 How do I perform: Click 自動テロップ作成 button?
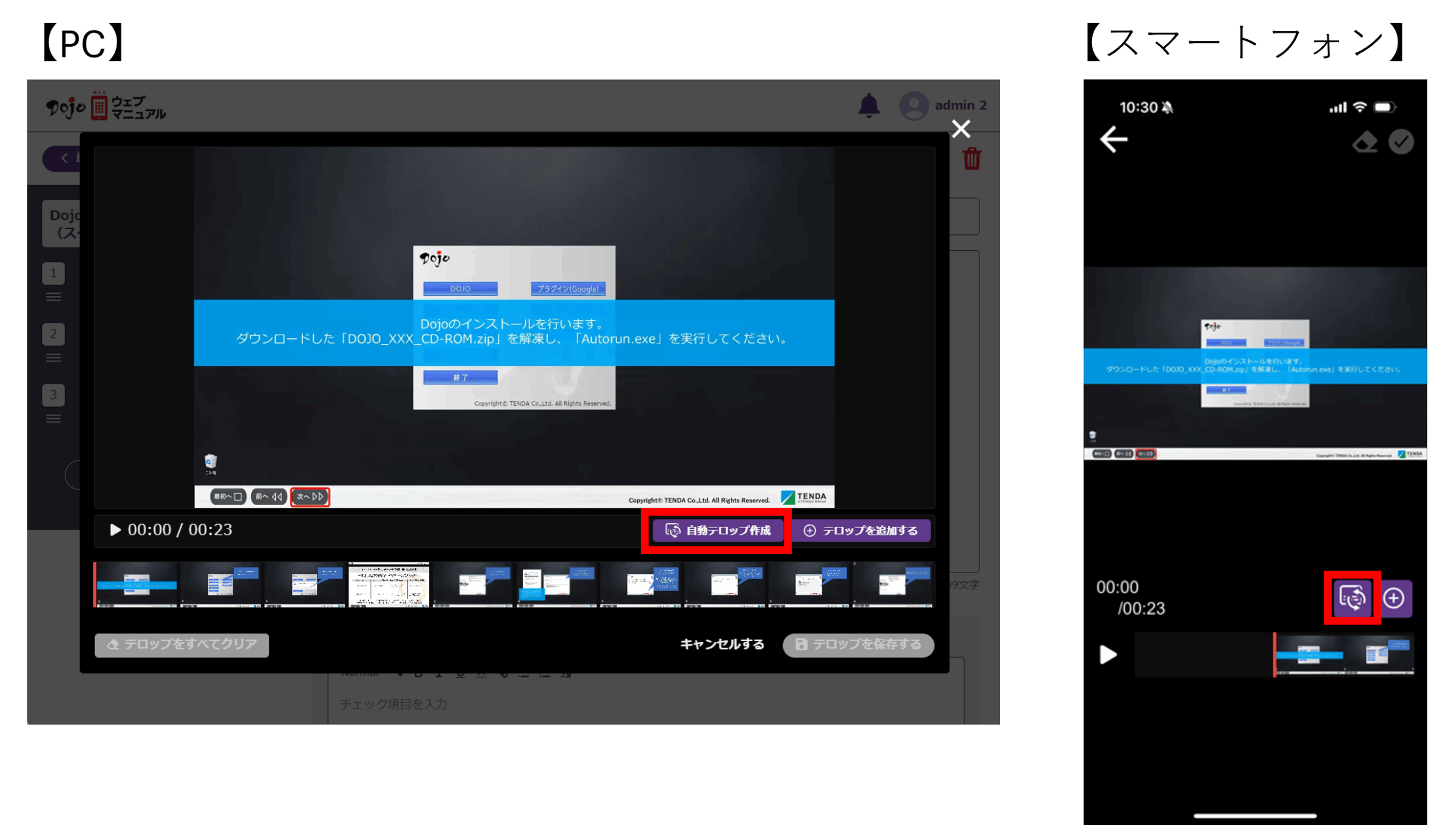(x=718, y=530)
